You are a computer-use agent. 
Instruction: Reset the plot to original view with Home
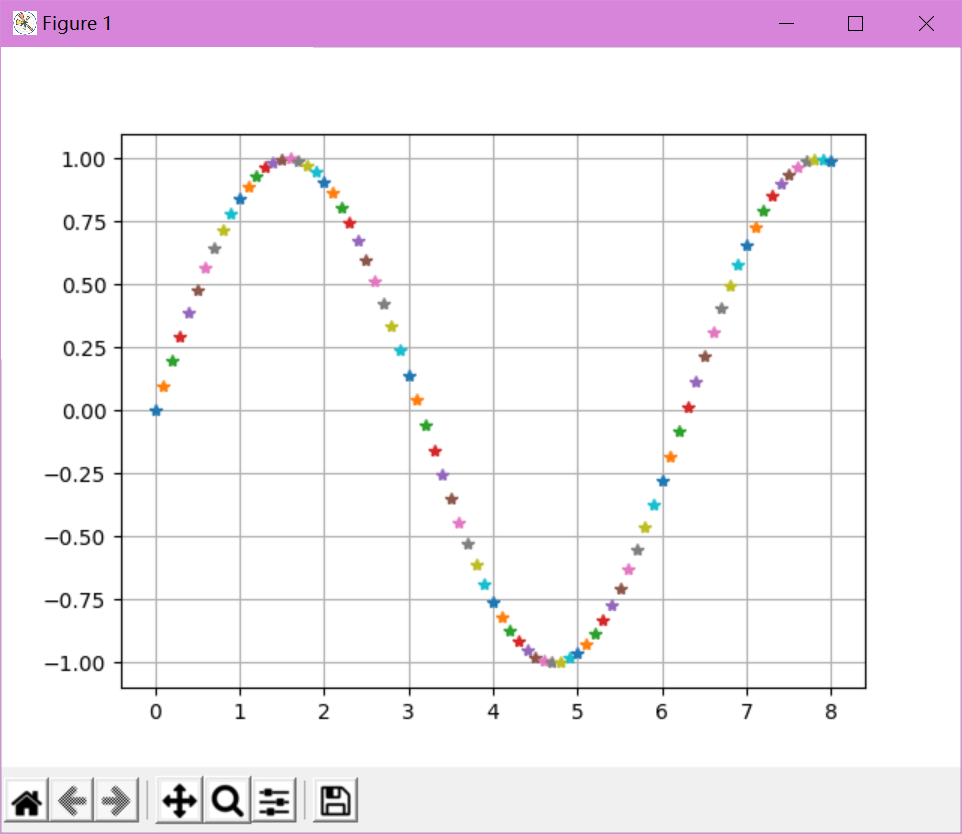(26, 800)
